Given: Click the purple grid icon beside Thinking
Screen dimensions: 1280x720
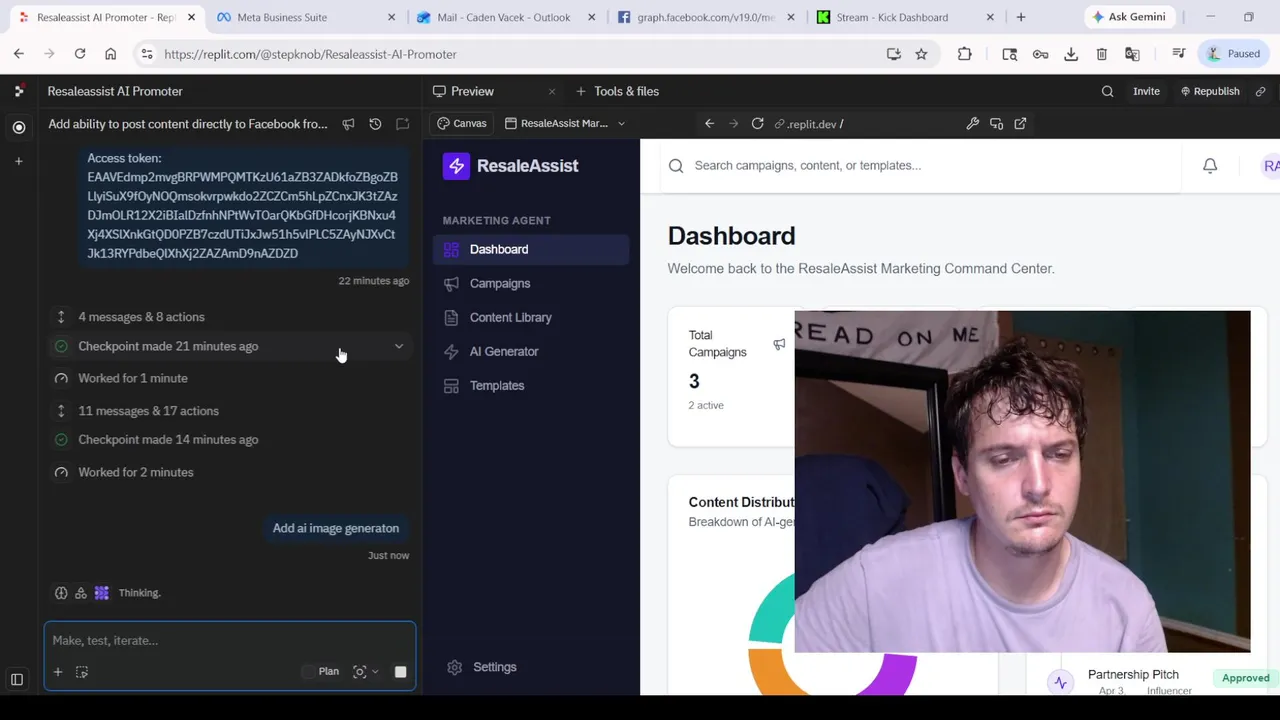Looking at the screenshot, I should tap(101, 593).
